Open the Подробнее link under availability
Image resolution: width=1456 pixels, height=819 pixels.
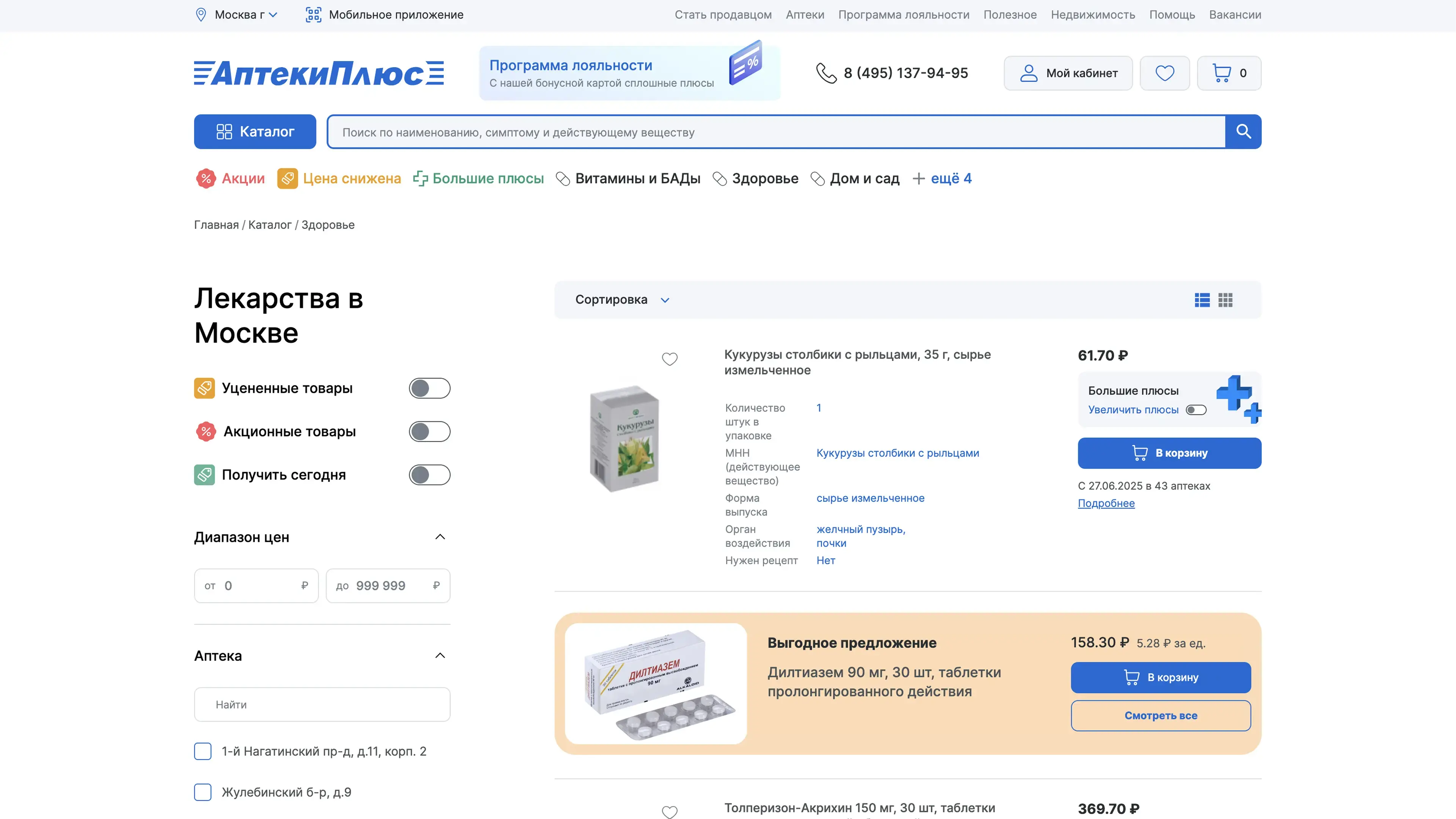(1106, 503)
